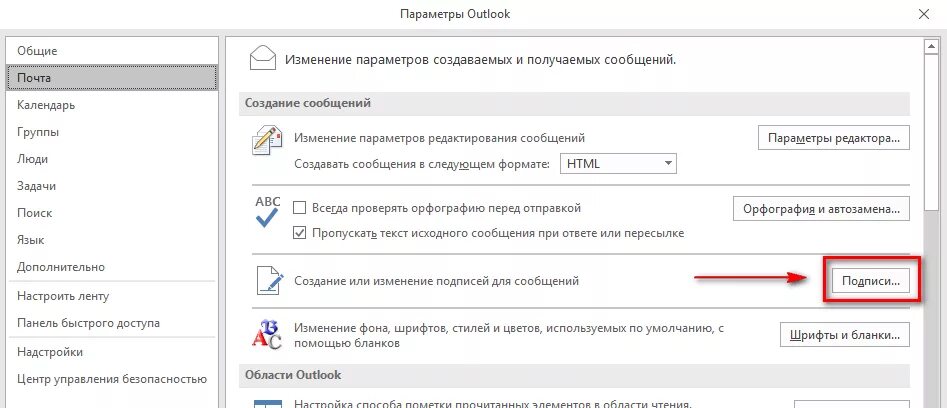Click the Подписи... button
The width and height of the screenshot is (947, 408).
pos(870,281)
